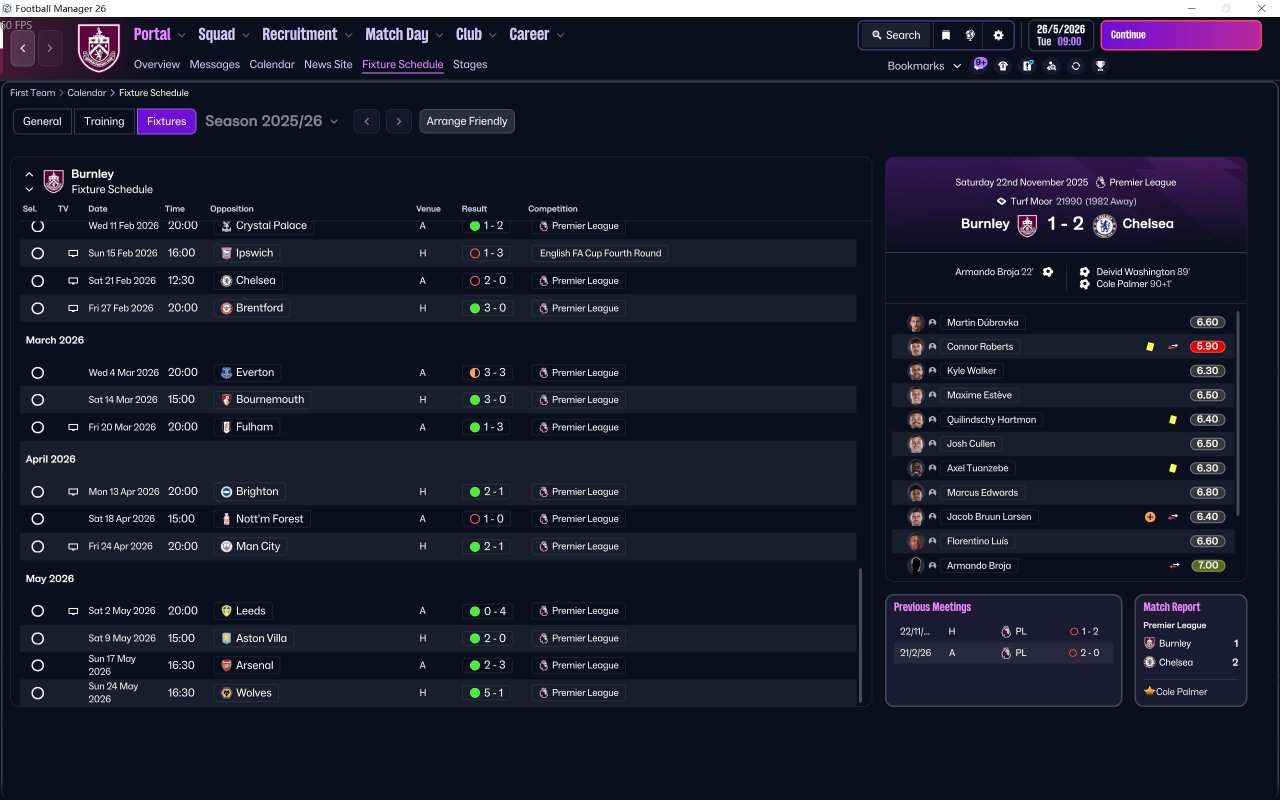1280x800 pixels.
Task: Go forward using the right arrow button
Action: (x=50, y=48)
